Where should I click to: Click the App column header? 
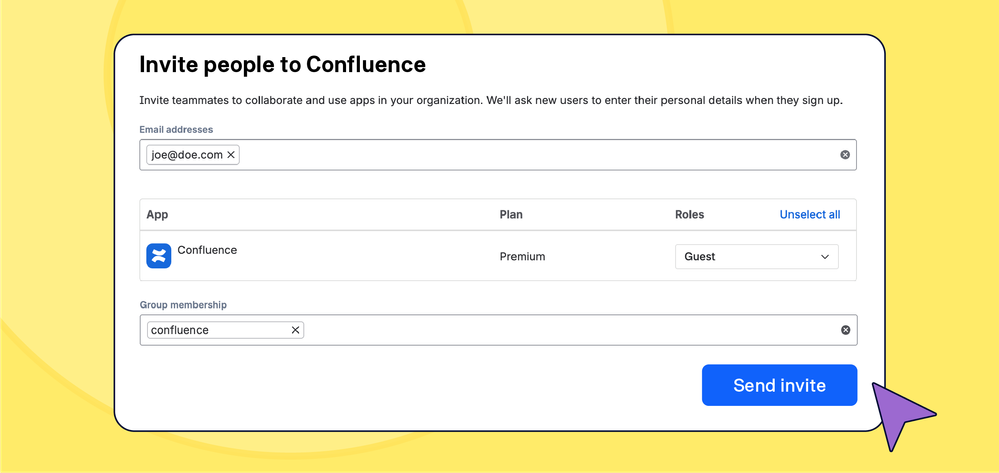pyautogui.click(x=157, y=215)
